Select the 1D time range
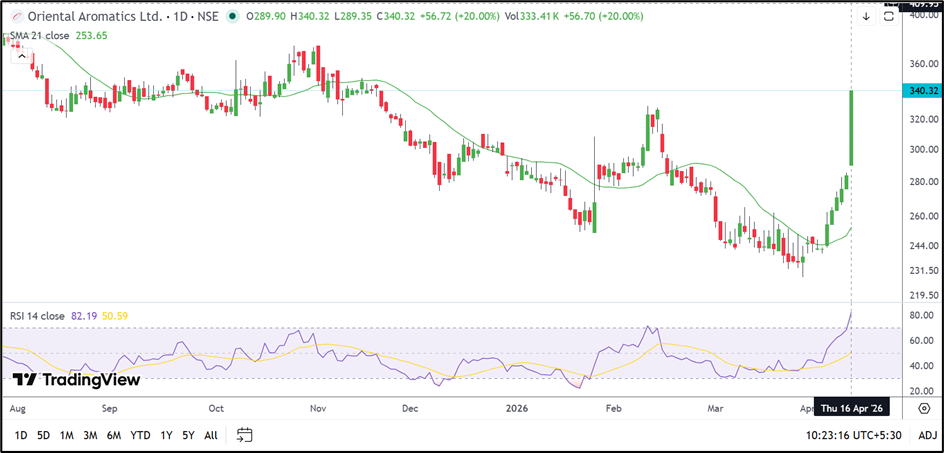The image size is (944, 453). (21, 435)
